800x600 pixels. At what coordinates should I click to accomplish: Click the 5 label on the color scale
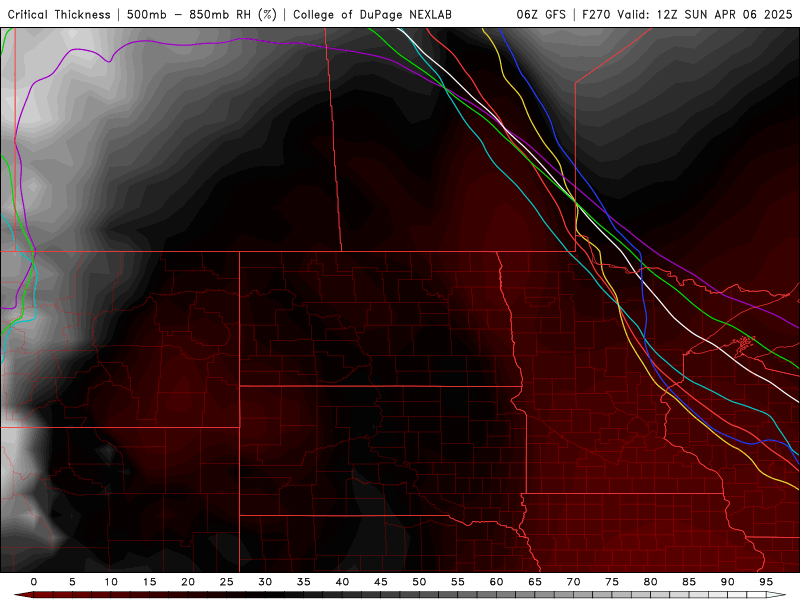click(72, 582)
